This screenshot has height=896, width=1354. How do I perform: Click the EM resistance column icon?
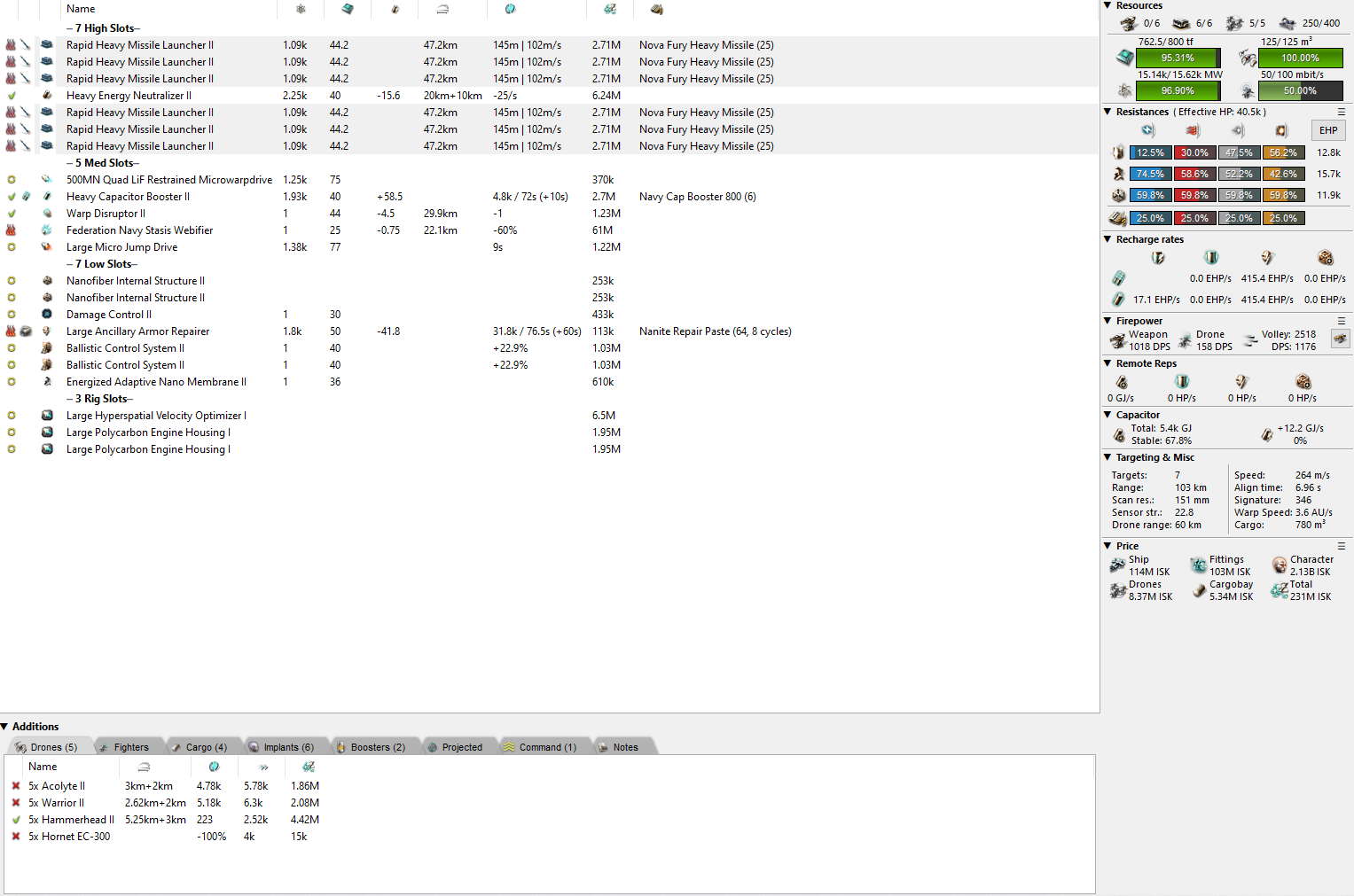pyautogui.click(x=1148, y=130)
